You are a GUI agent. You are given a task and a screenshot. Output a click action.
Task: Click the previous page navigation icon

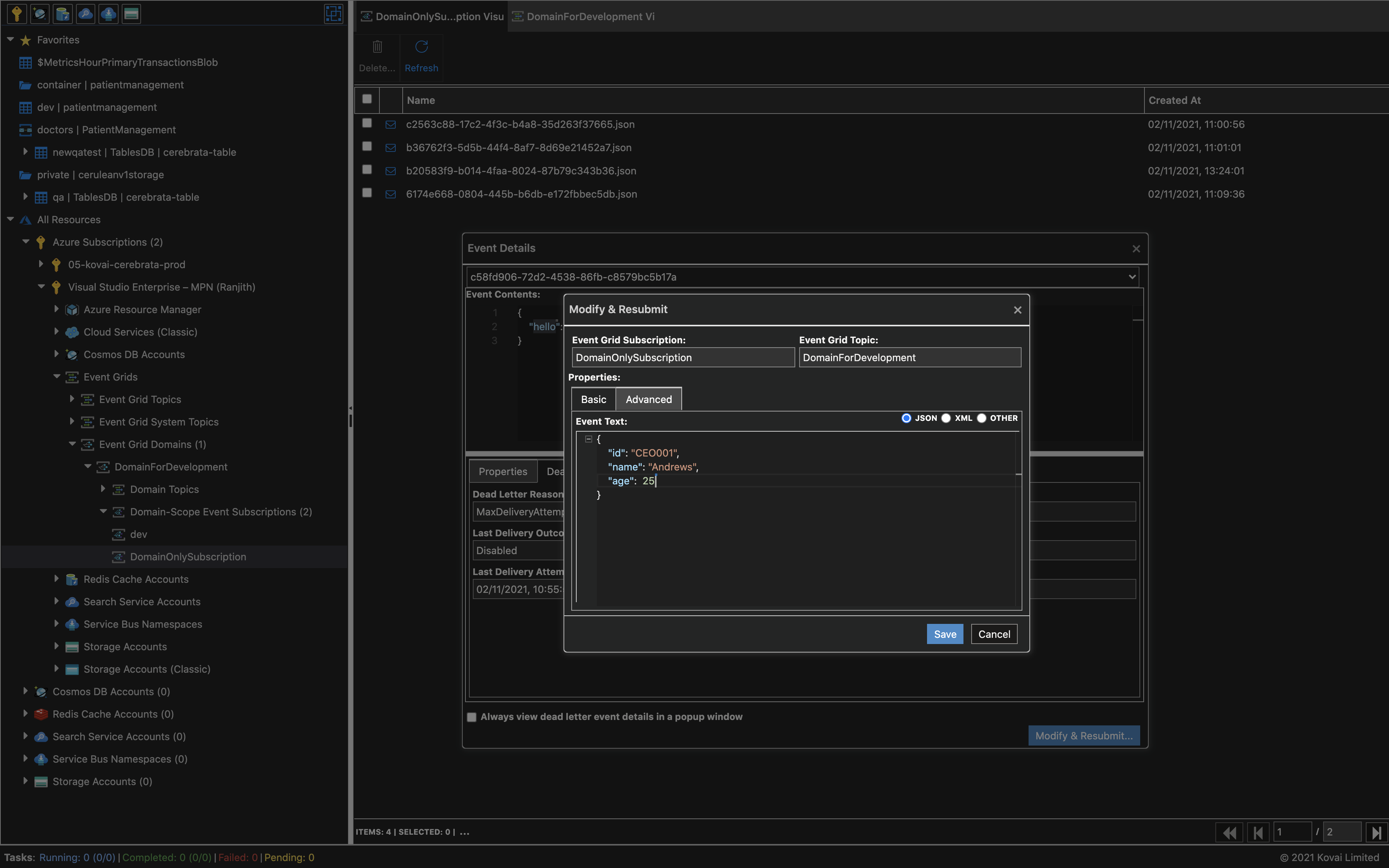click(x=1258, y=832)
